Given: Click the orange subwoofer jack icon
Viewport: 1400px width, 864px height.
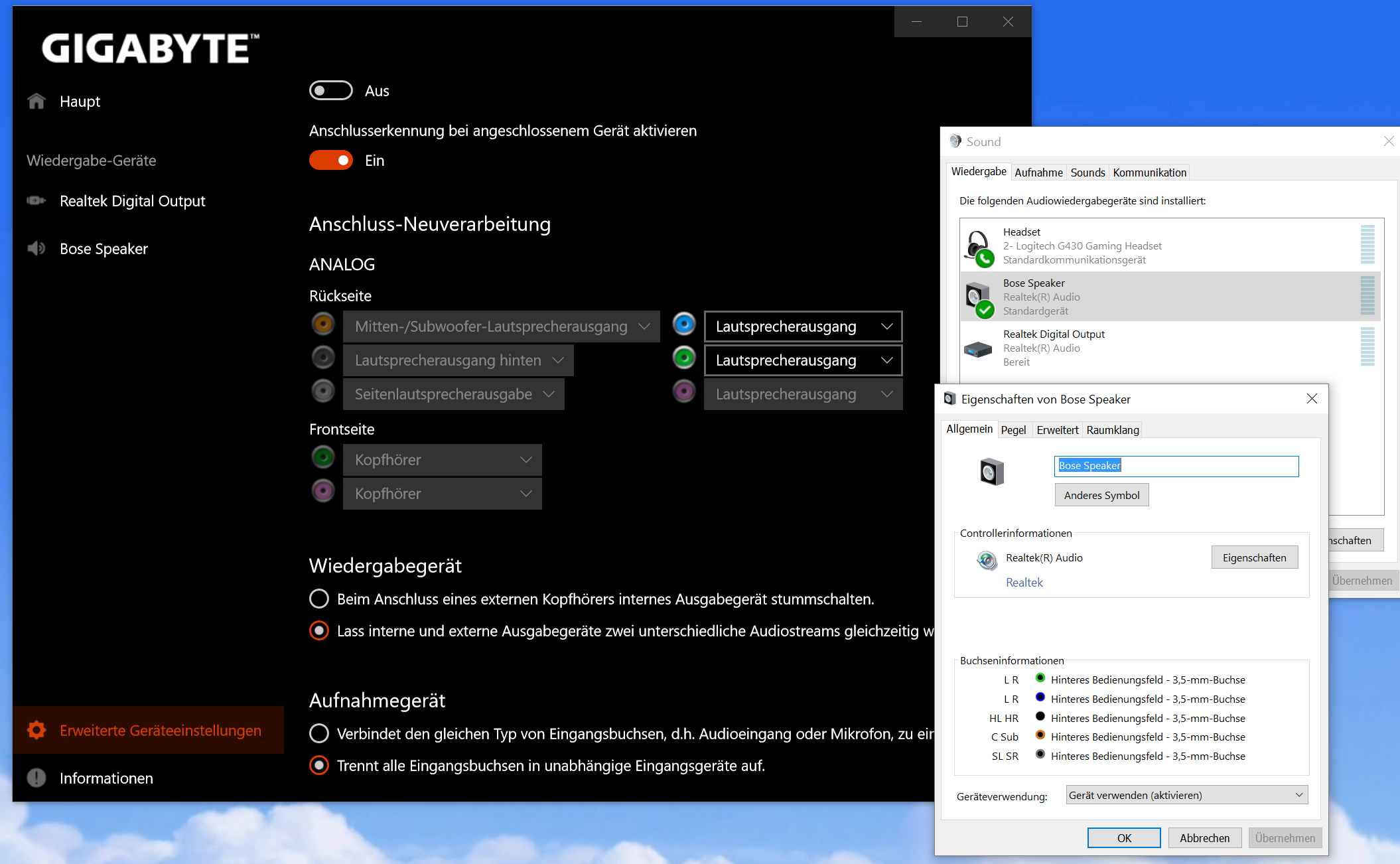Looking at the screenshot, I should [x=323, y=324].
